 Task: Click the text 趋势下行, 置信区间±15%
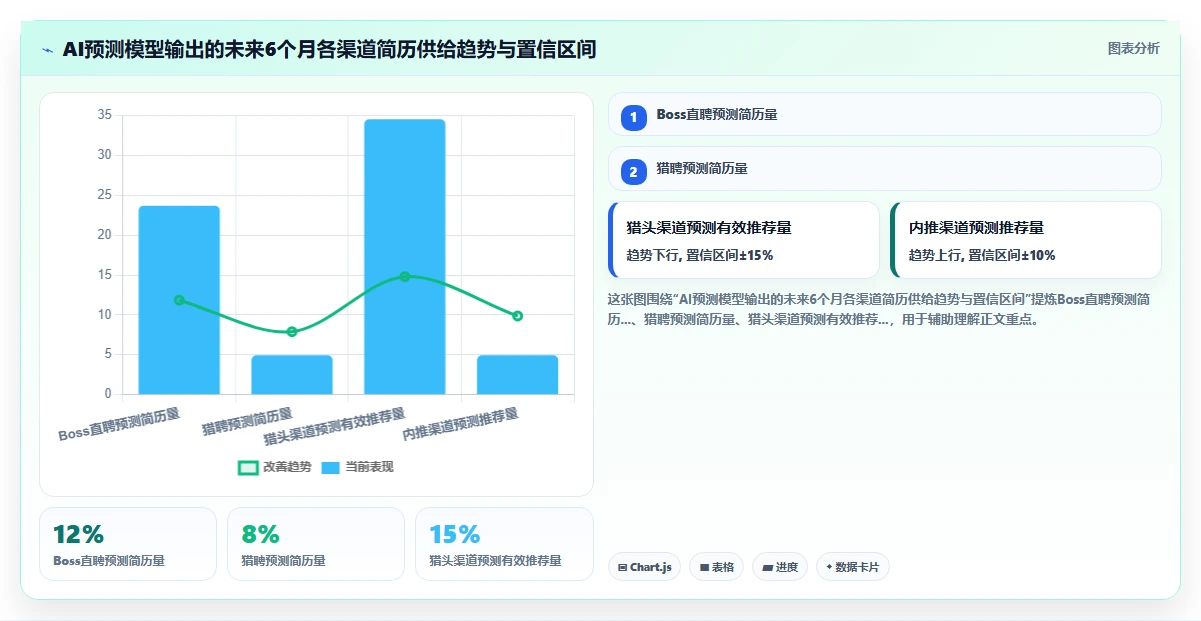(700, 255)
